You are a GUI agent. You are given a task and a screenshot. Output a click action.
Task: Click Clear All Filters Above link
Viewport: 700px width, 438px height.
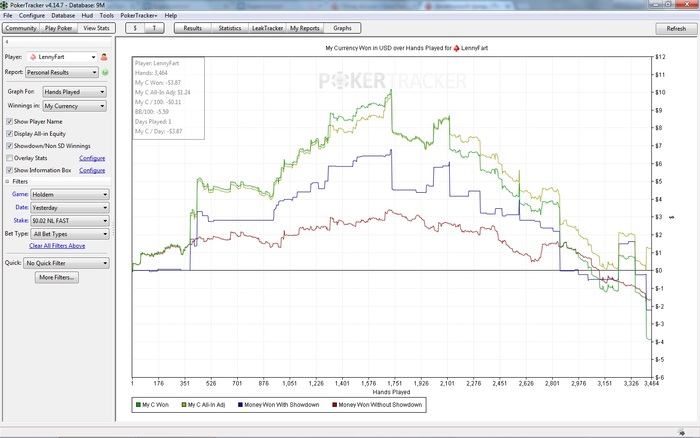[x=57, y=246]
